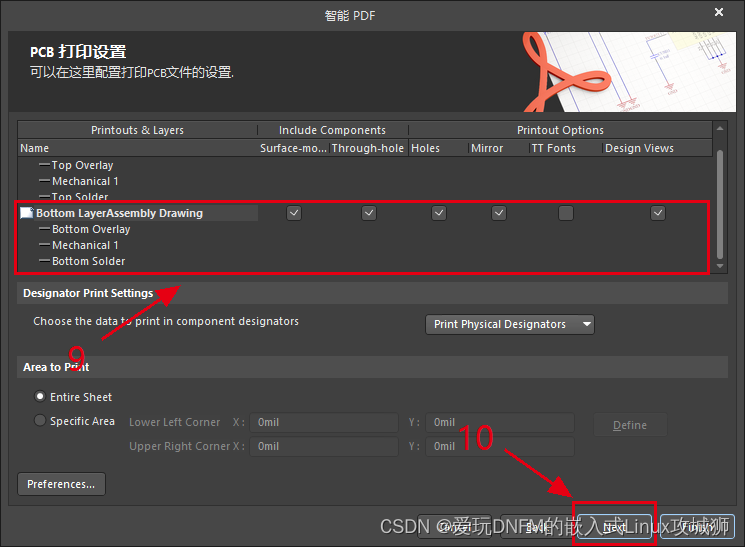Toggle Design Views checkbox for Bottom LayerAssembly Drawing
This screenshot has height=547, width=745.
coord(658,213)
